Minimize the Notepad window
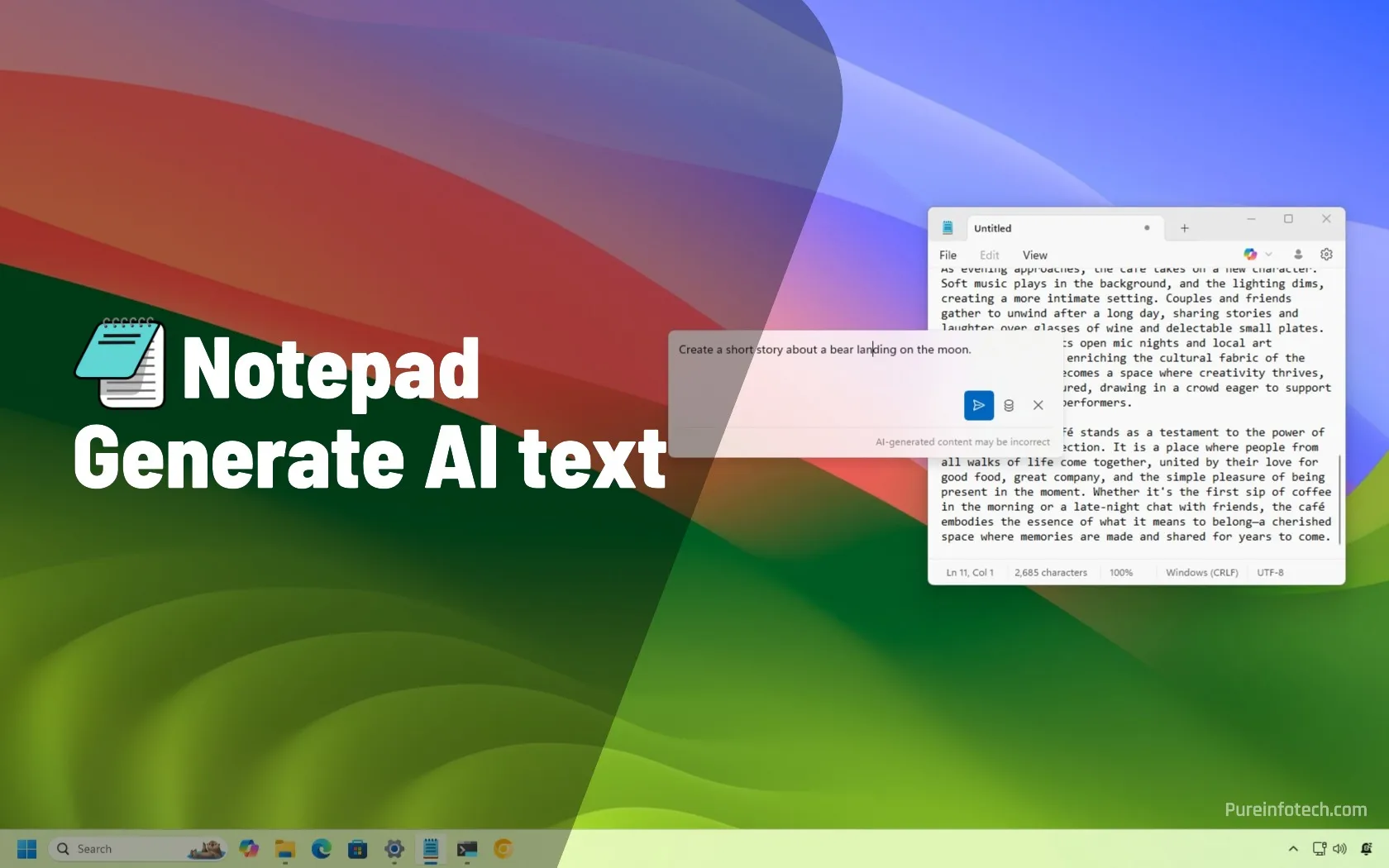This screenshot has width=1389, height=868. [x=1251, y=219]
